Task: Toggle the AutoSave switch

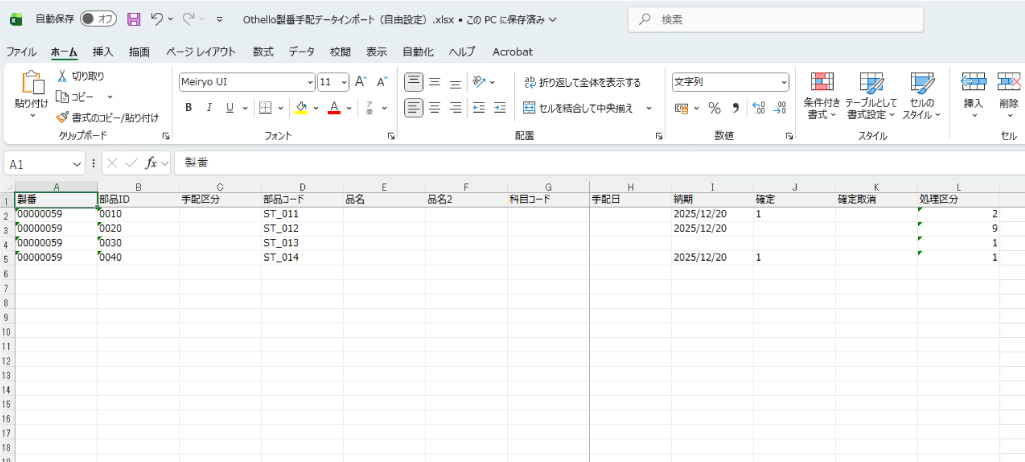Action: [98, 19]
